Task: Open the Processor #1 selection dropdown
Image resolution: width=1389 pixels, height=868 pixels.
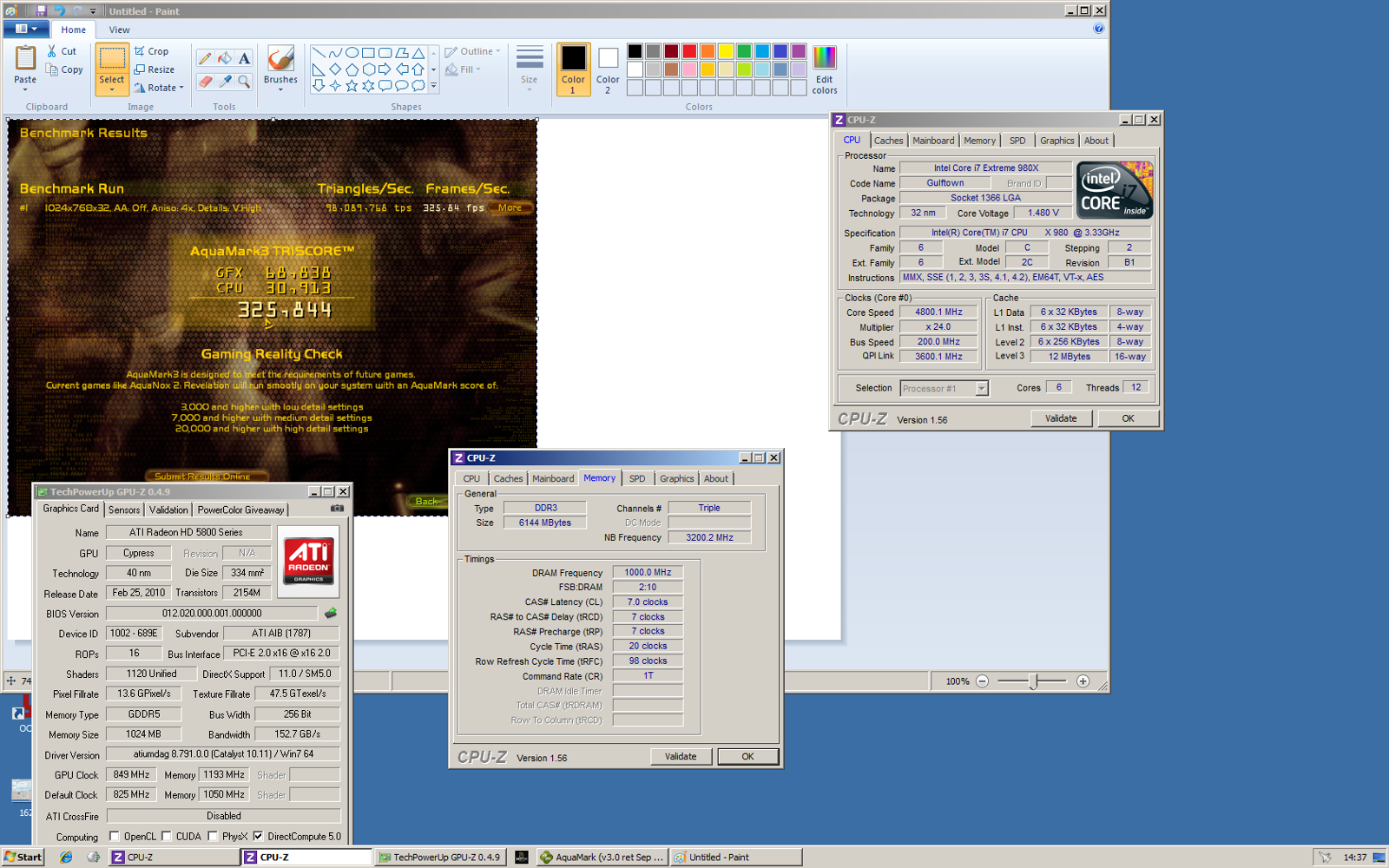Action: tap(982, 388)
